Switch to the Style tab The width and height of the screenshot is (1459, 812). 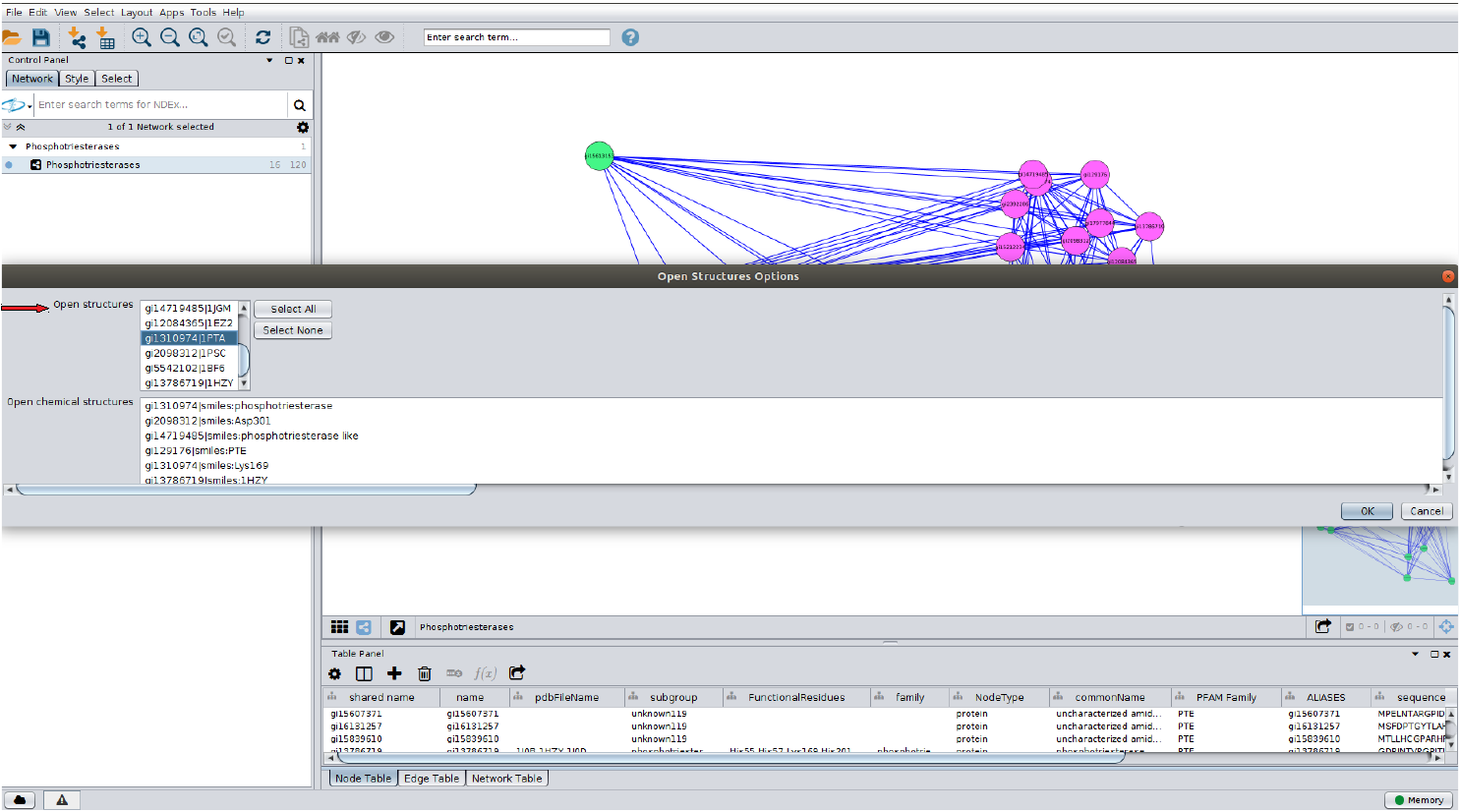click(77, 79)
